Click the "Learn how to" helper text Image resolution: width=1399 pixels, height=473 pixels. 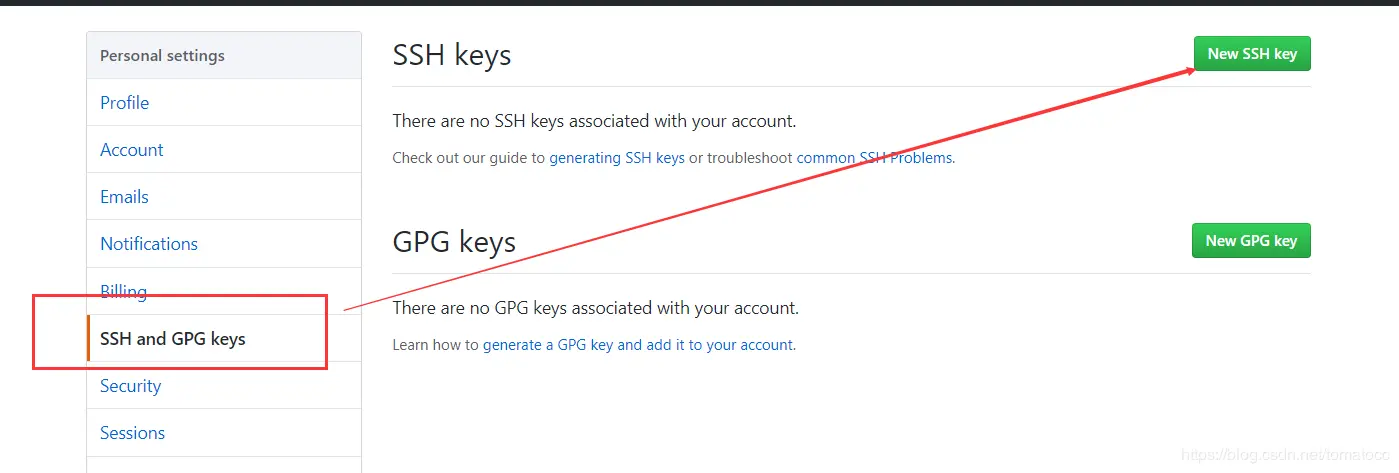pos(436,345)
